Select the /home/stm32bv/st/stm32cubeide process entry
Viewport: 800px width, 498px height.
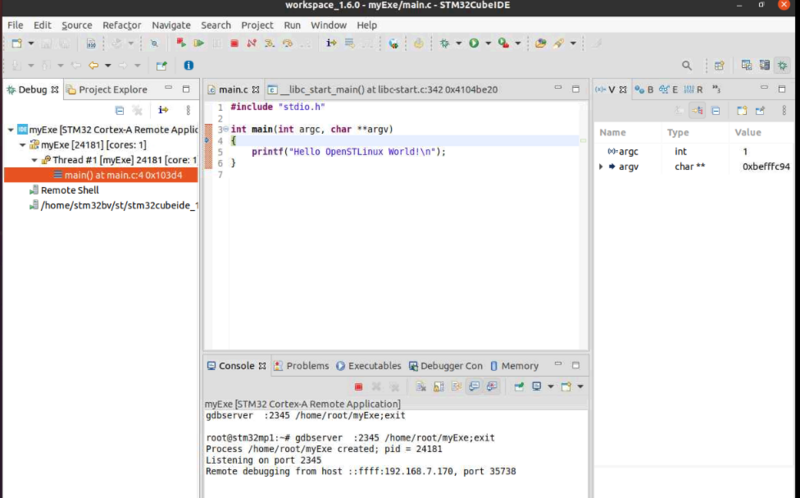point(114,205)
